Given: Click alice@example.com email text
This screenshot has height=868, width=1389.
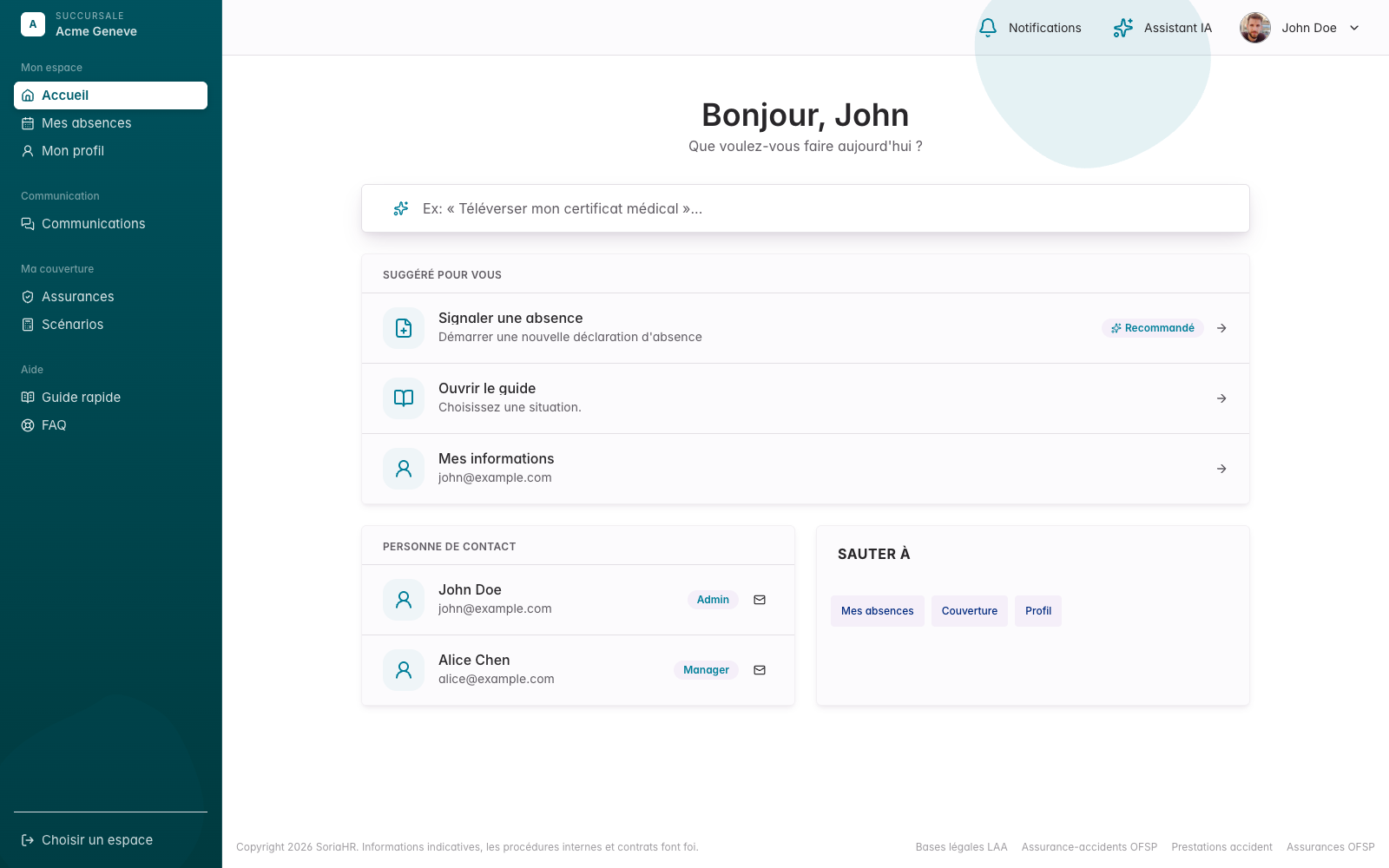Looking at the screenshot, I should 497,679.
